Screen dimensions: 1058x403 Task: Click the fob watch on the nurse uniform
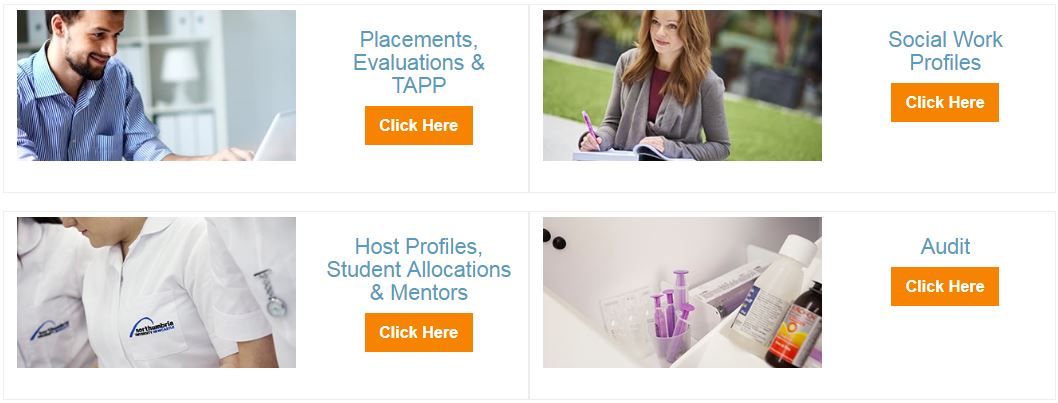[271, 294]
